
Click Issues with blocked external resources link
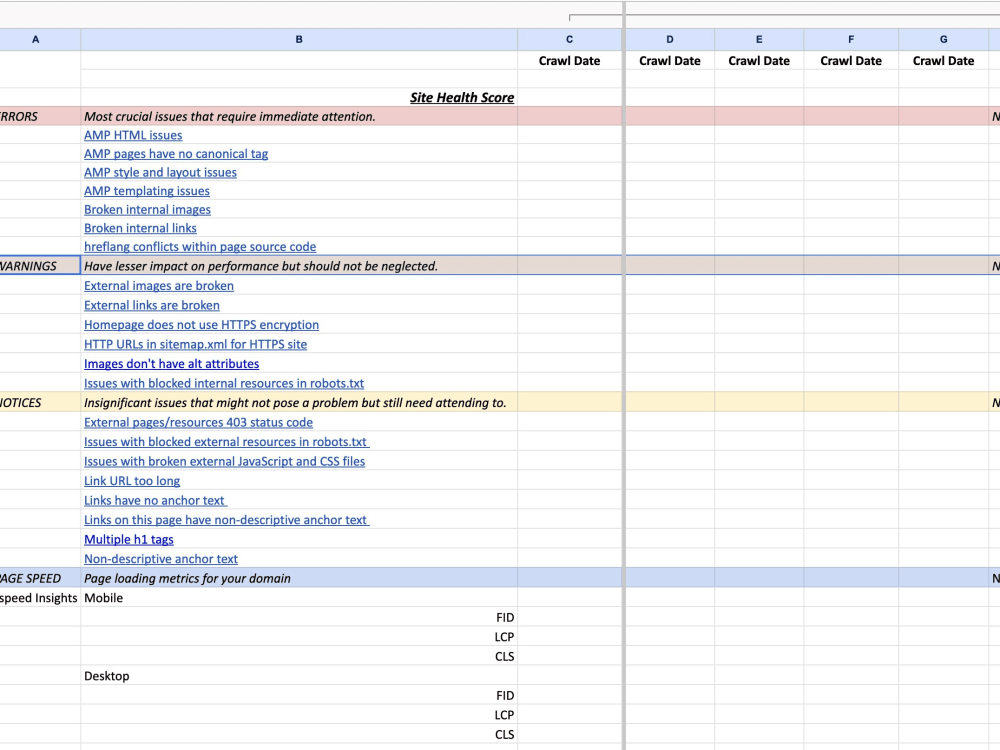tap(226, 442)
